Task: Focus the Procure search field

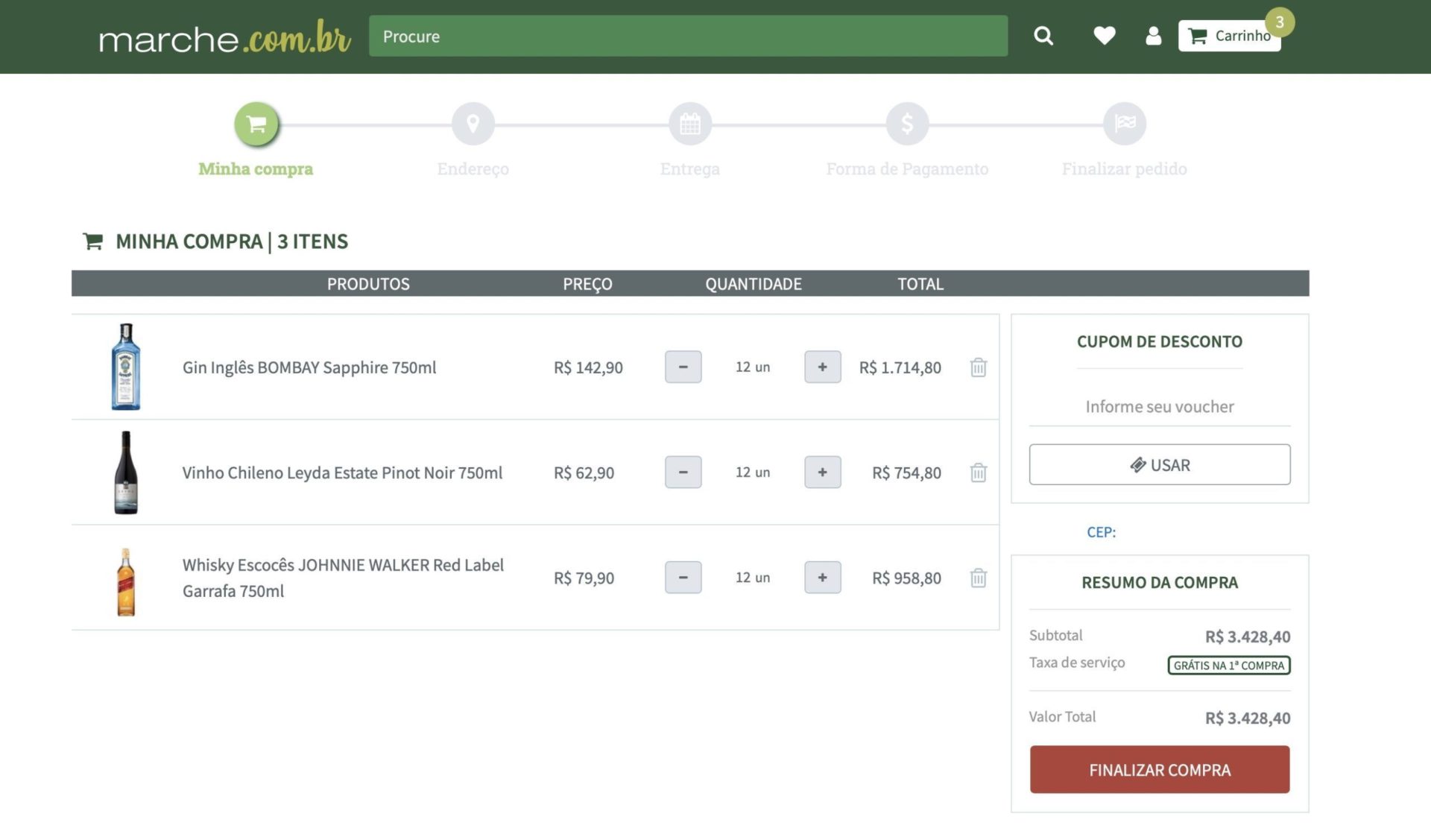Action: pos(688,36)
